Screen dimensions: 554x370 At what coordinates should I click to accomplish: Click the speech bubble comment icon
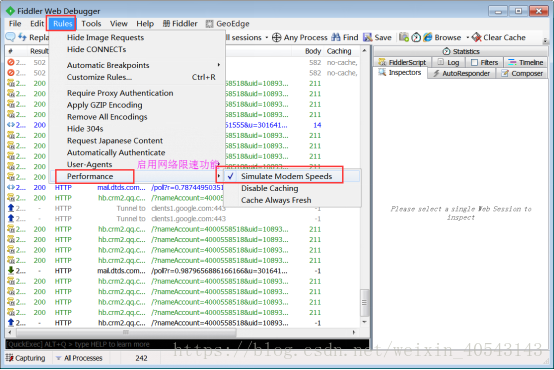pos(11,37)
